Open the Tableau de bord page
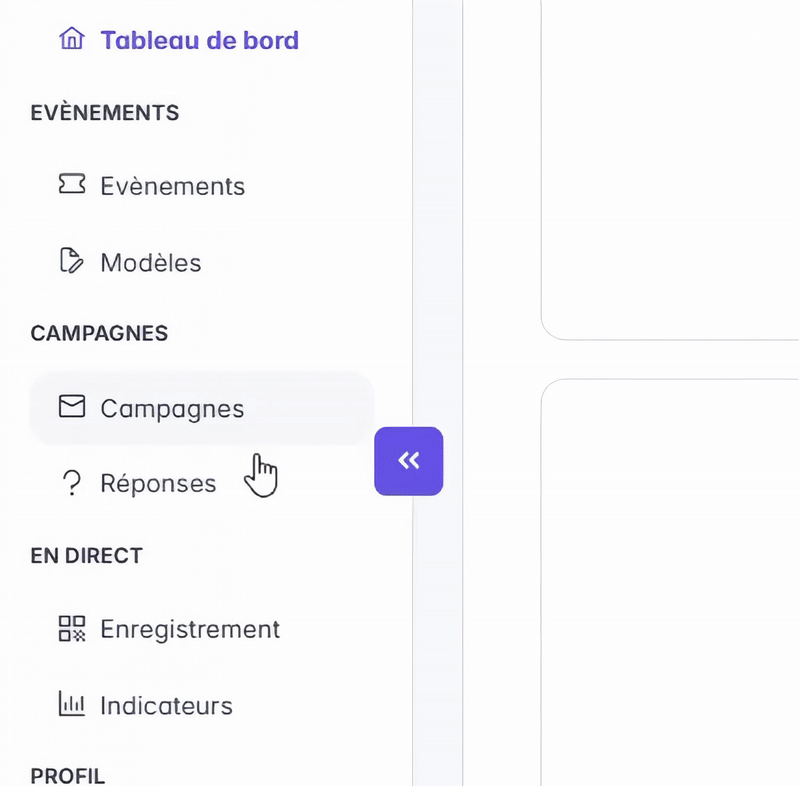Image resolution: width=800 pixels, height=786 pixels. [199, 41]
